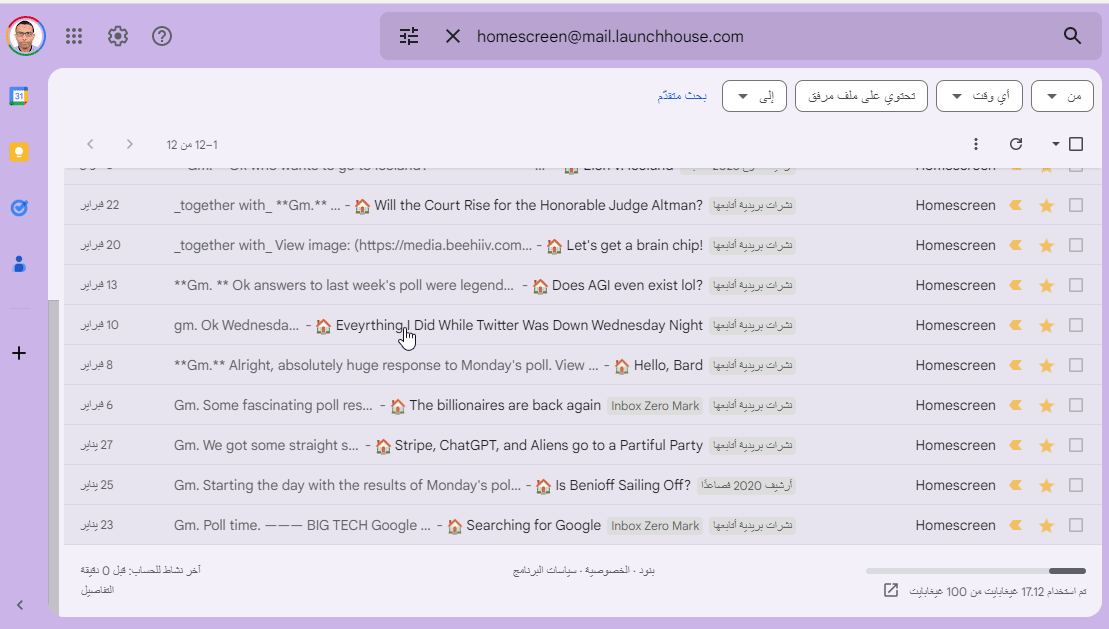Expand the 'من' sender filter dropdown

[x=1062, y=96]
